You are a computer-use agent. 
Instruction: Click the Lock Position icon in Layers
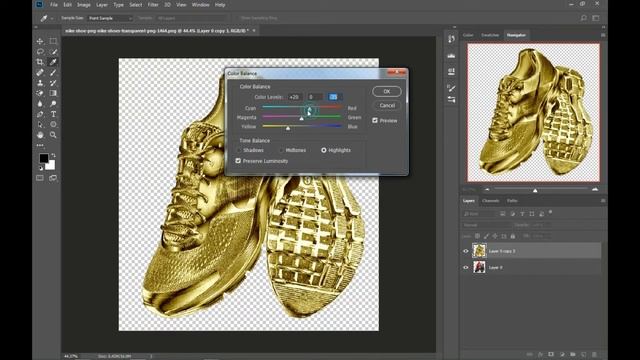(x=495, y=236)
